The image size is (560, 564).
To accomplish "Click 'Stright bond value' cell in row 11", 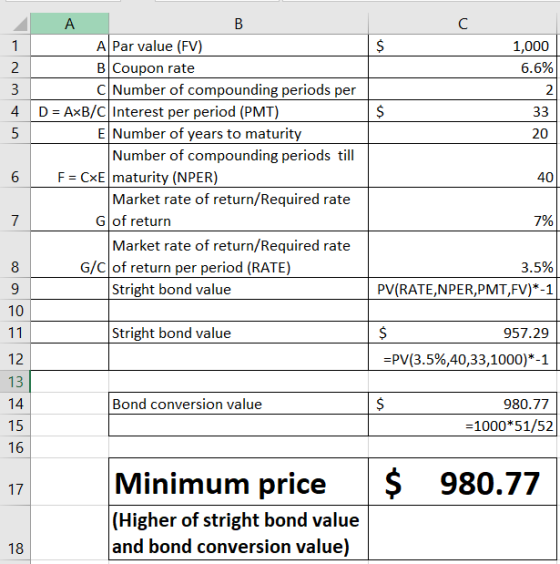I will 238,333.
